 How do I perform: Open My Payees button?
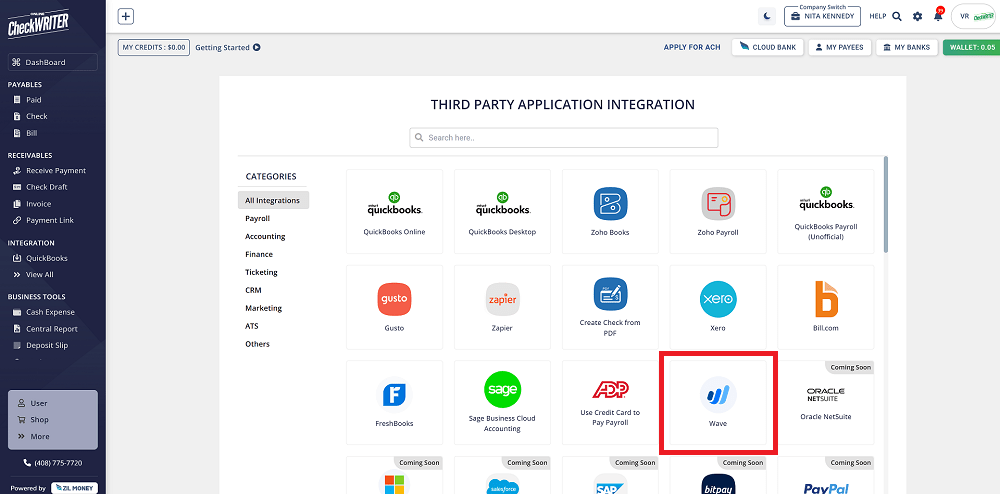840,47
